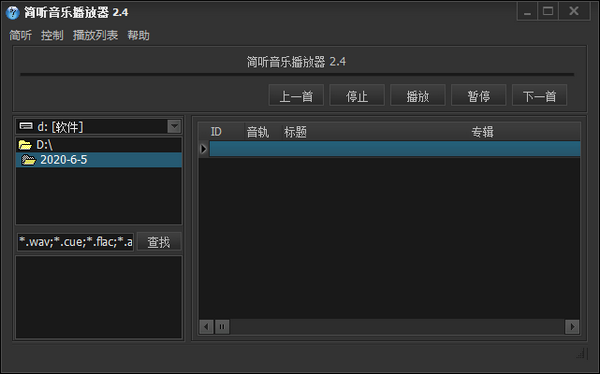600x374 pixels.
Task: Open the drive selection dropdown arrow
Action: click(x=174, y=126)
